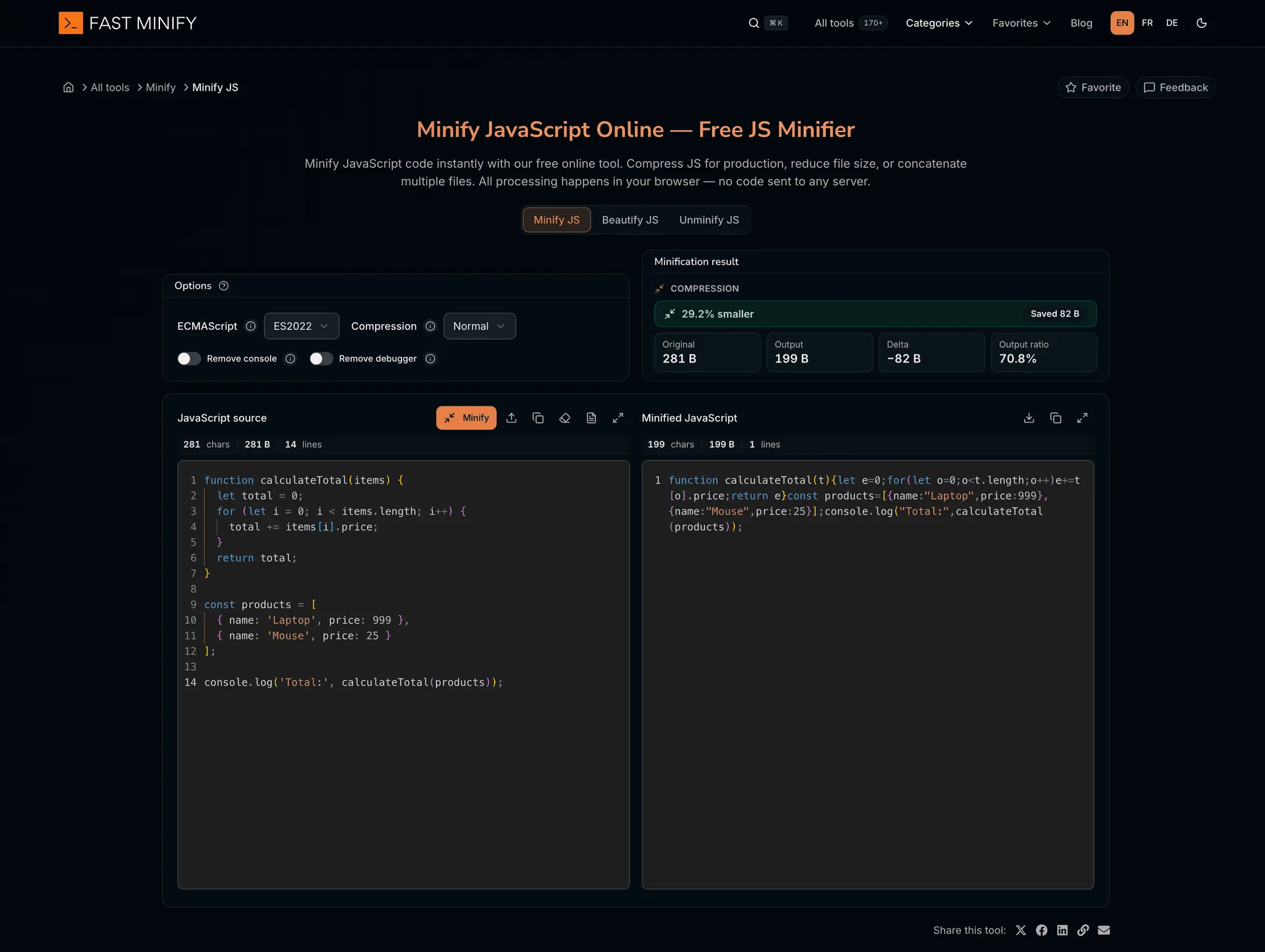Open the ES2022 version dropdown
1265x952 pixels.
pos(301,326)
